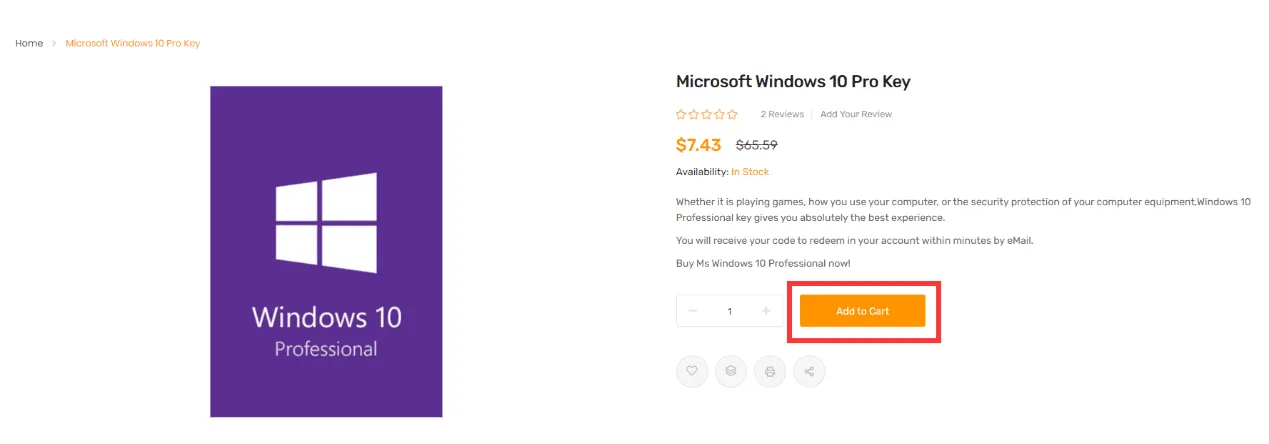Screen dimensions: 1269x444
Task: Click the In Stock availability label
Action: click(750, 172)
